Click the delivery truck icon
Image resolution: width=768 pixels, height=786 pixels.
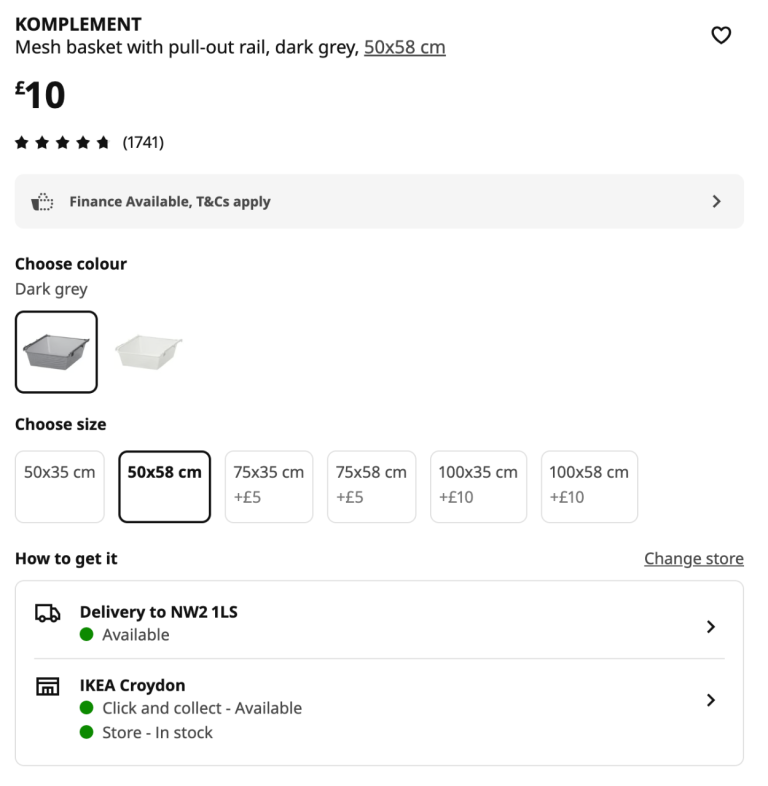(x=48, y=613)
